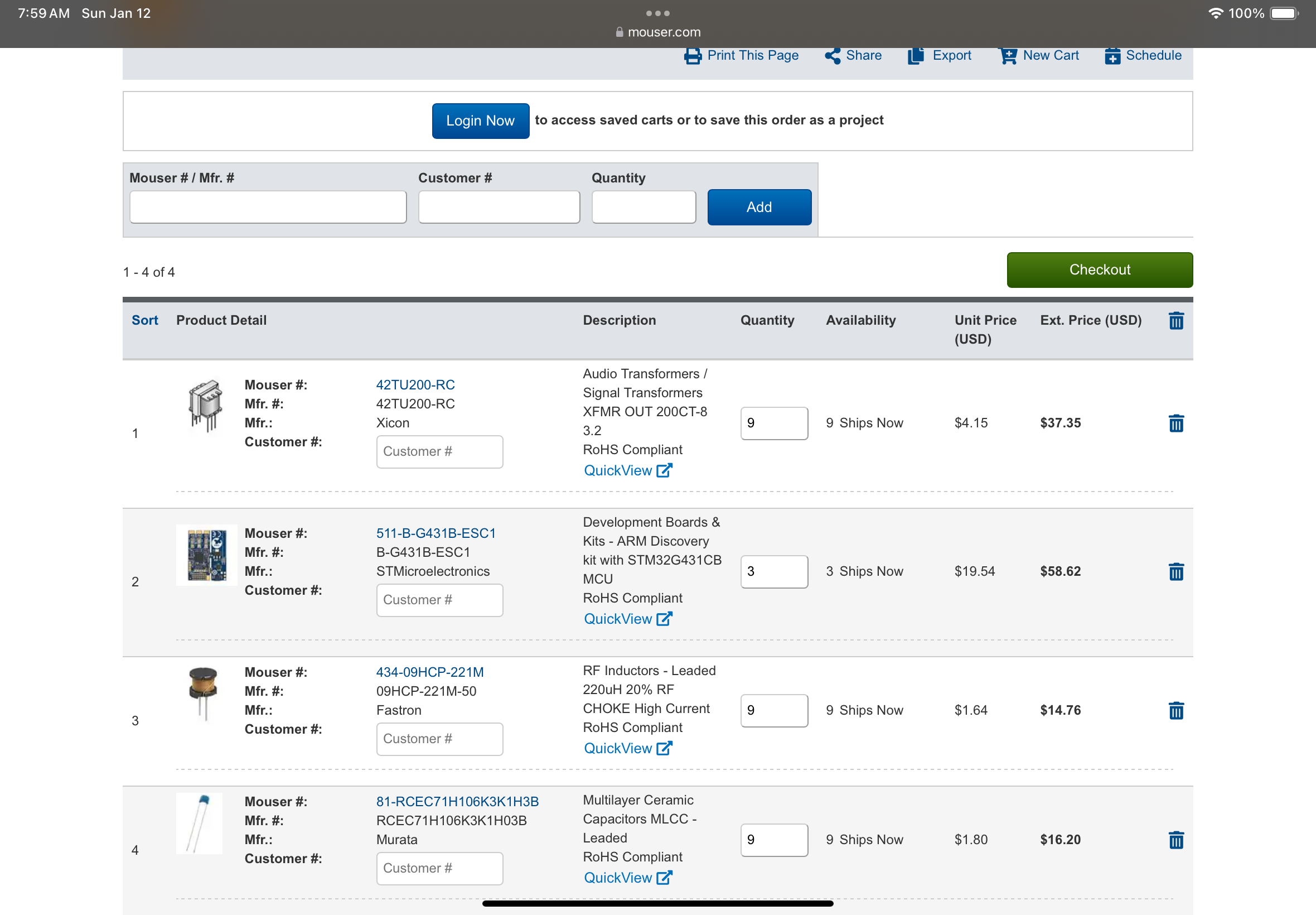
Task: Click Customer # field for Murata item
Action: pyautogui.click(x=439, y=869)
